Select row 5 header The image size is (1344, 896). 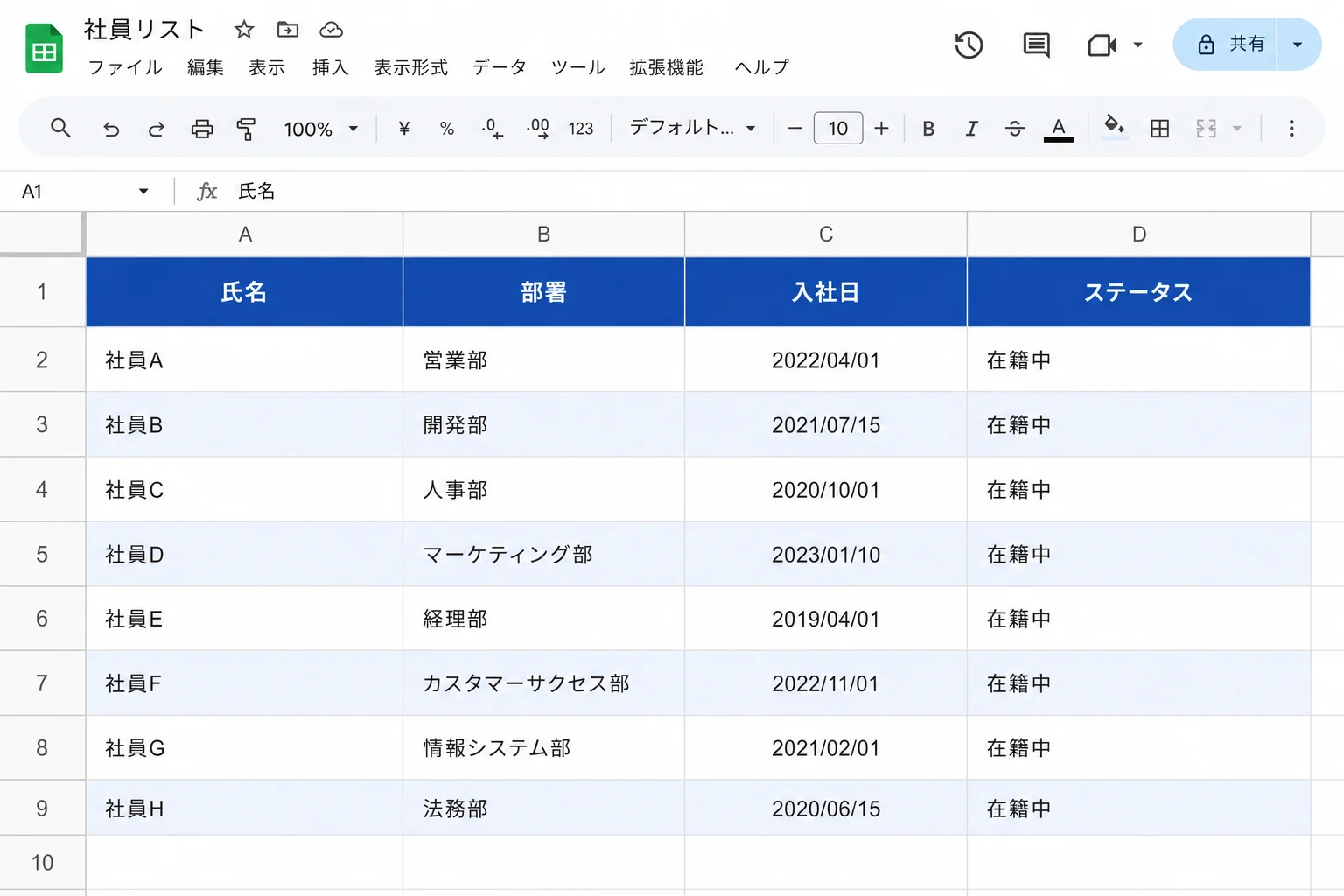click(x=42, y=554)
